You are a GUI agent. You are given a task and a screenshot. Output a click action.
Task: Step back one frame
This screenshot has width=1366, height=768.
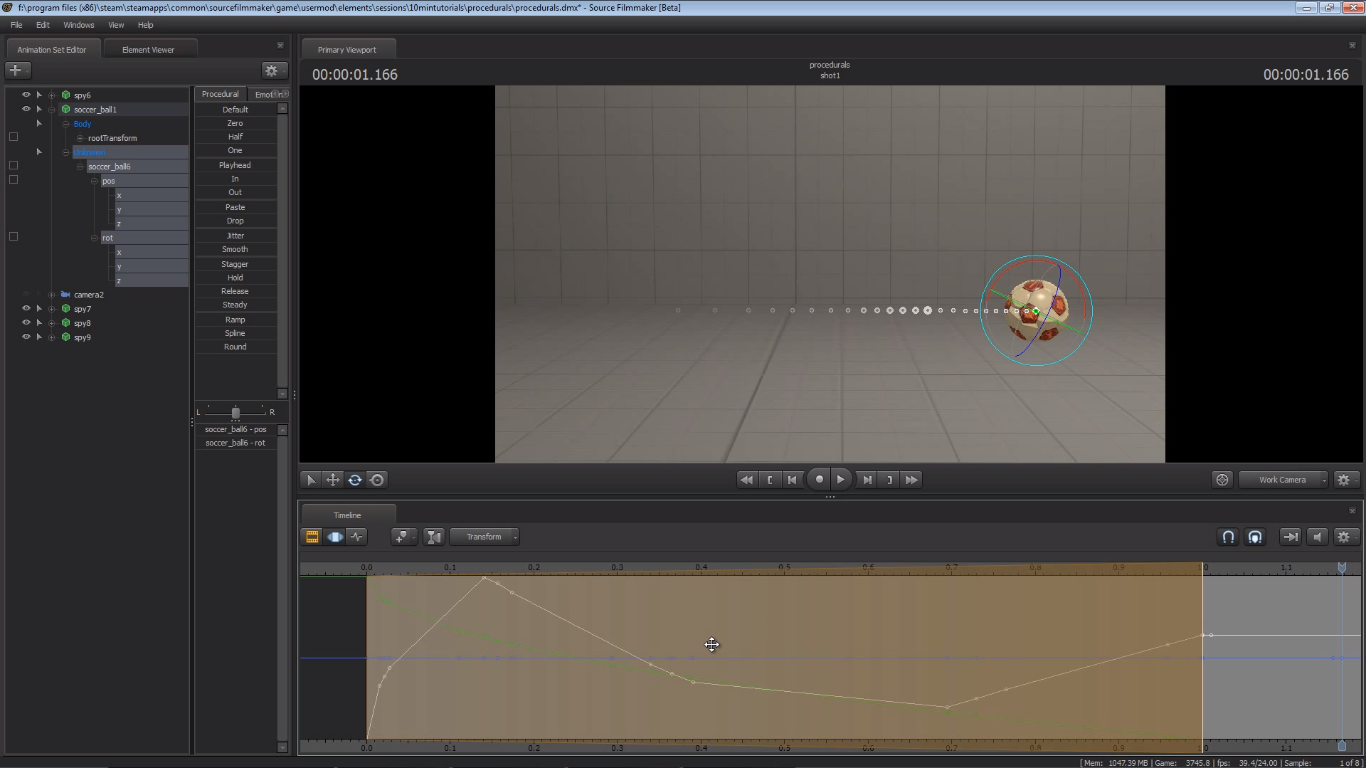tap(792, 480)
